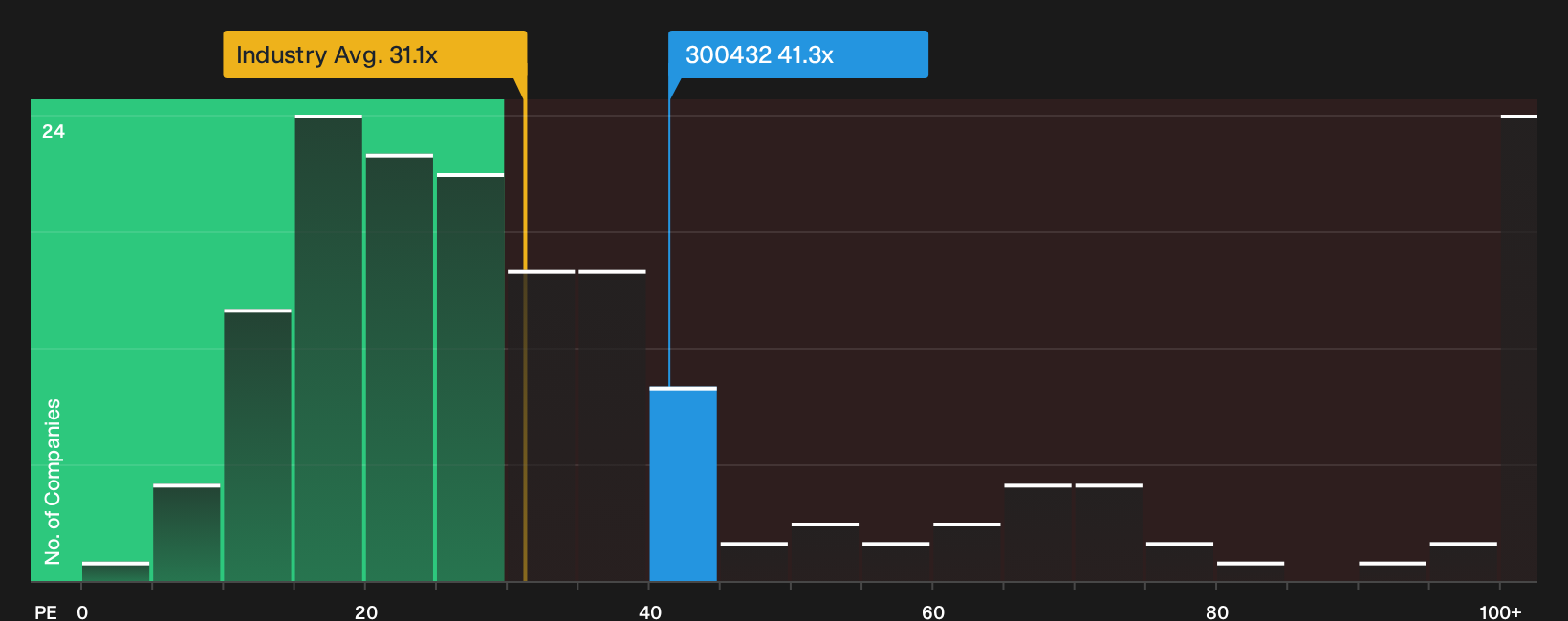1568x621 pixels.
Task: Select the dark bar for PE 70–75
Action: pyautogui.click(x=1109, y=533)
